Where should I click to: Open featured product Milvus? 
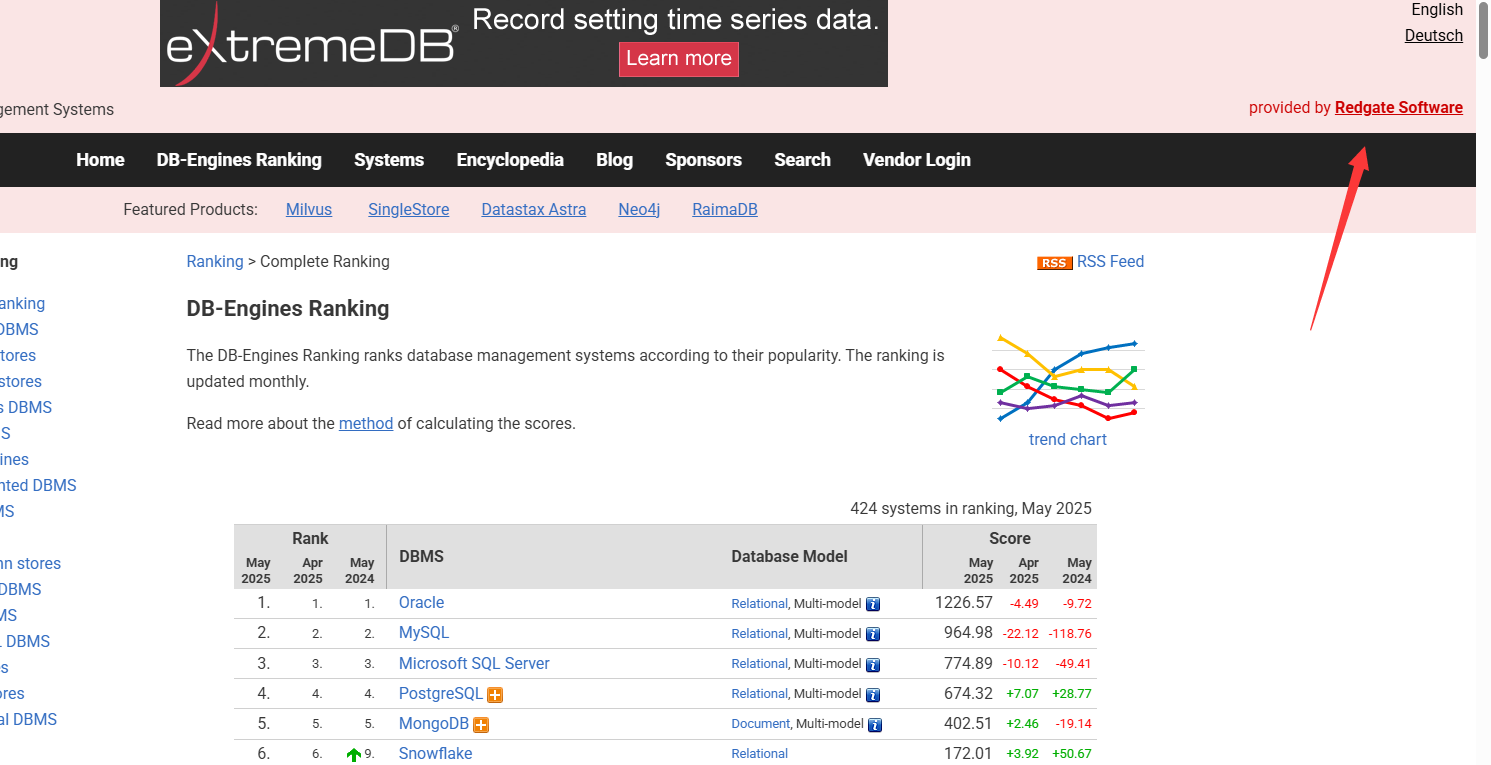point(309,210)
